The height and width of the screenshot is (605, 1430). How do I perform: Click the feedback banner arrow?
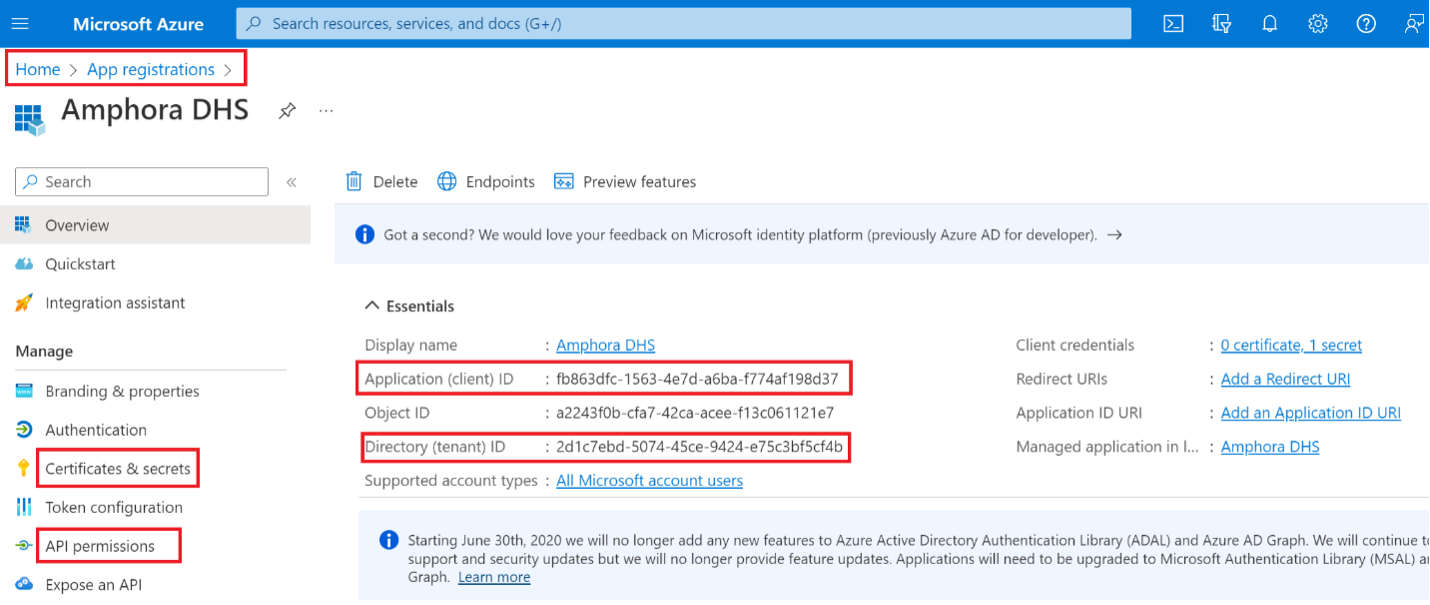click(1114, 235)
